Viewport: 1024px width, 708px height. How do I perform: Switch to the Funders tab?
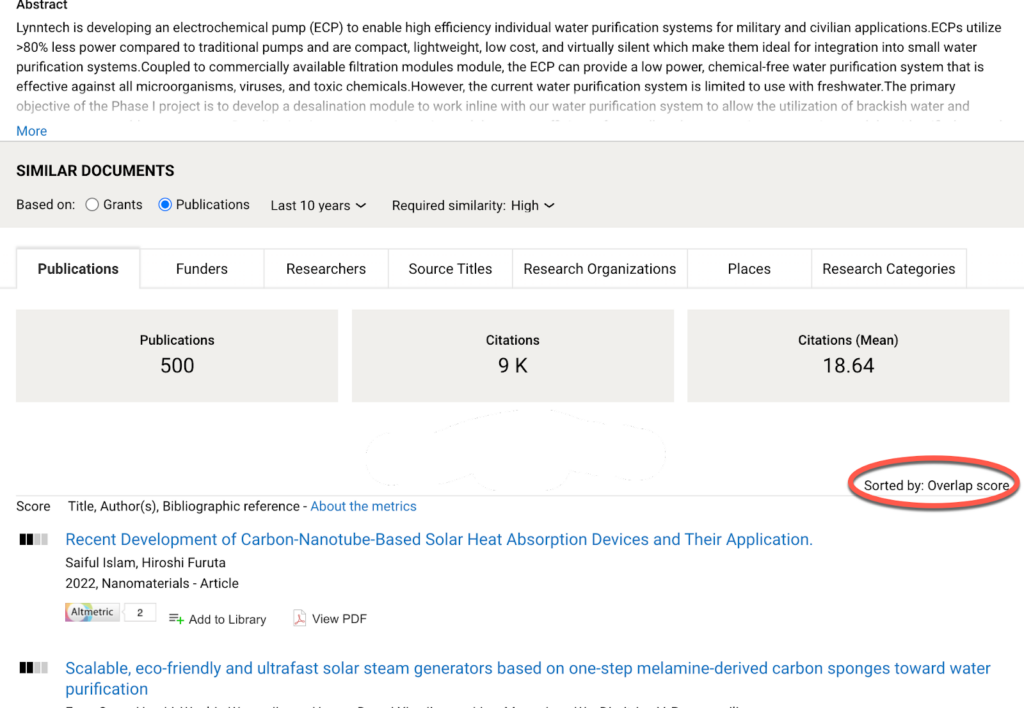[x=202, y=269]
